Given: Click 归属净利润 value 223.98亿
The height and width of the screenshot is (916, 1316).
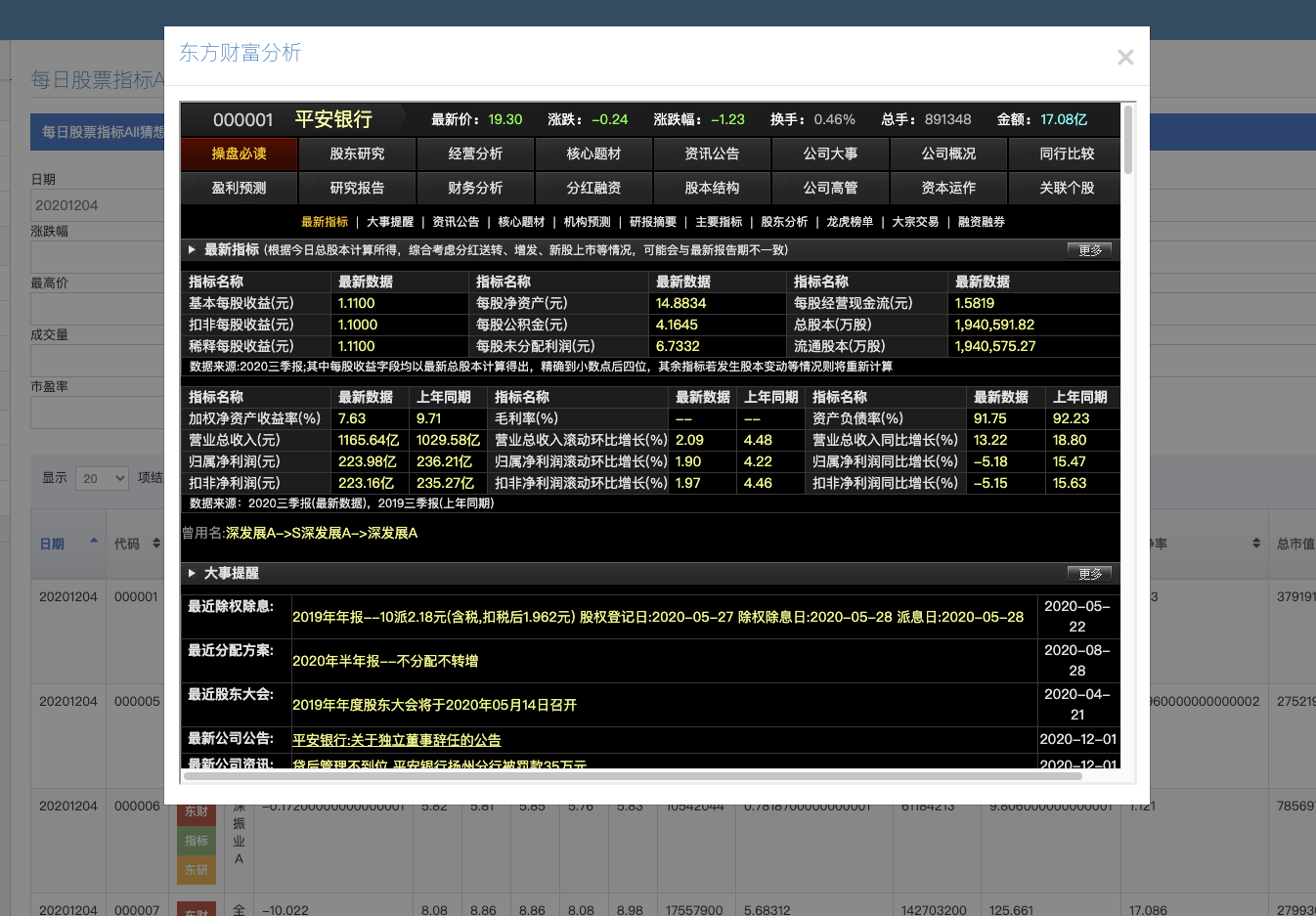Looking at the screenshot, I should 367,461.
